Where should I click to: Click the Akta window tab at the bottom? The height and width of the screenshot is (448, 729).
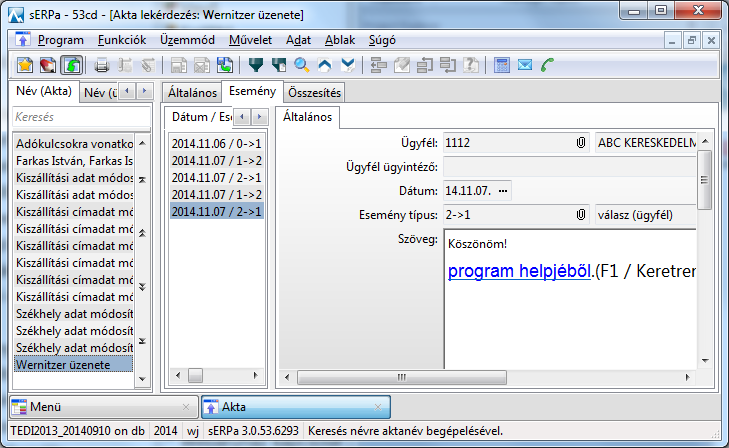point(296,407)
